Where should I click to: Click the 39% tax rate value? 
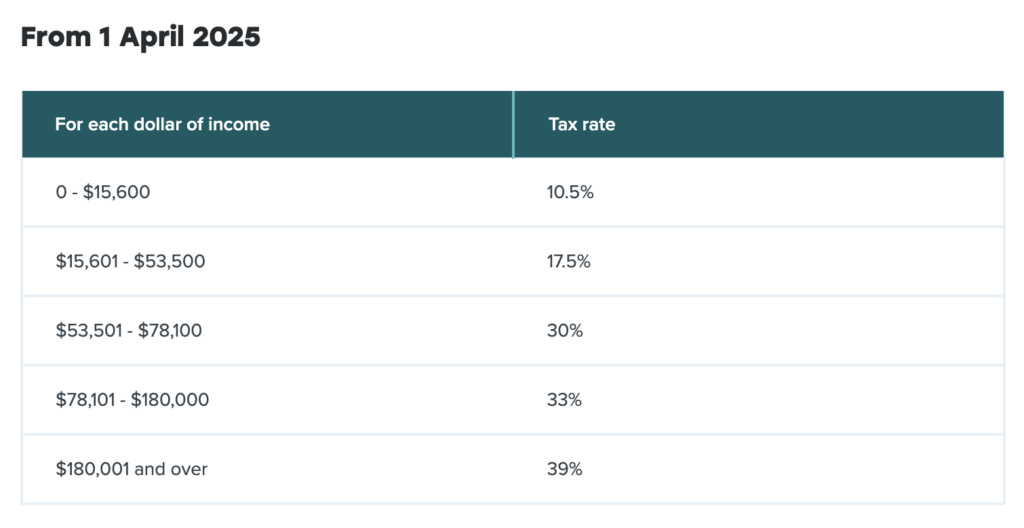tap(565, 468)
